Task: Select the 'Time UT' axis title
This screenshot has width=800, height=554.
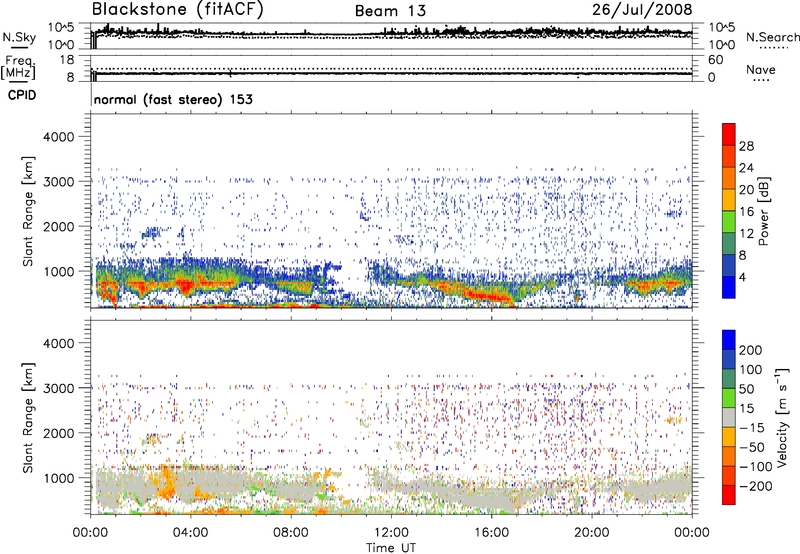Action: click(391, 548)
